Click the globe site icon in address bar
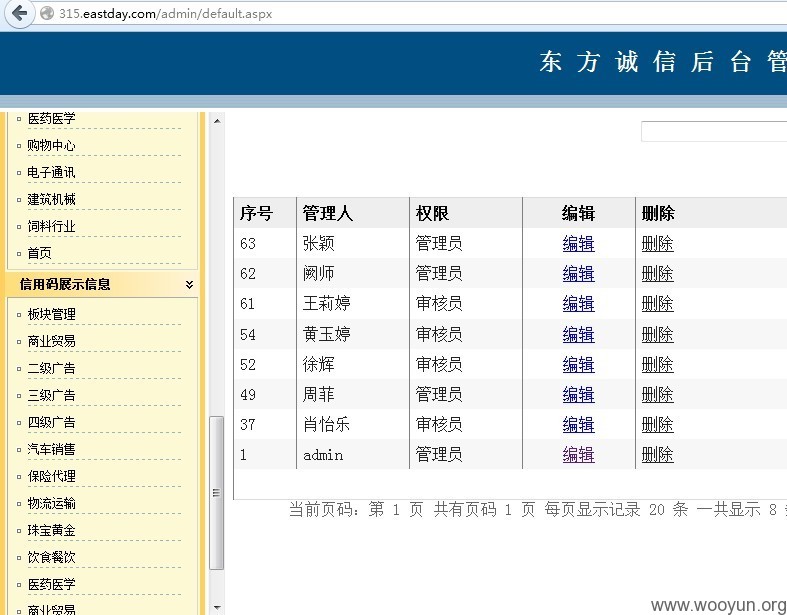The height and width of the screenshot is (615, 787). point(47,13)
